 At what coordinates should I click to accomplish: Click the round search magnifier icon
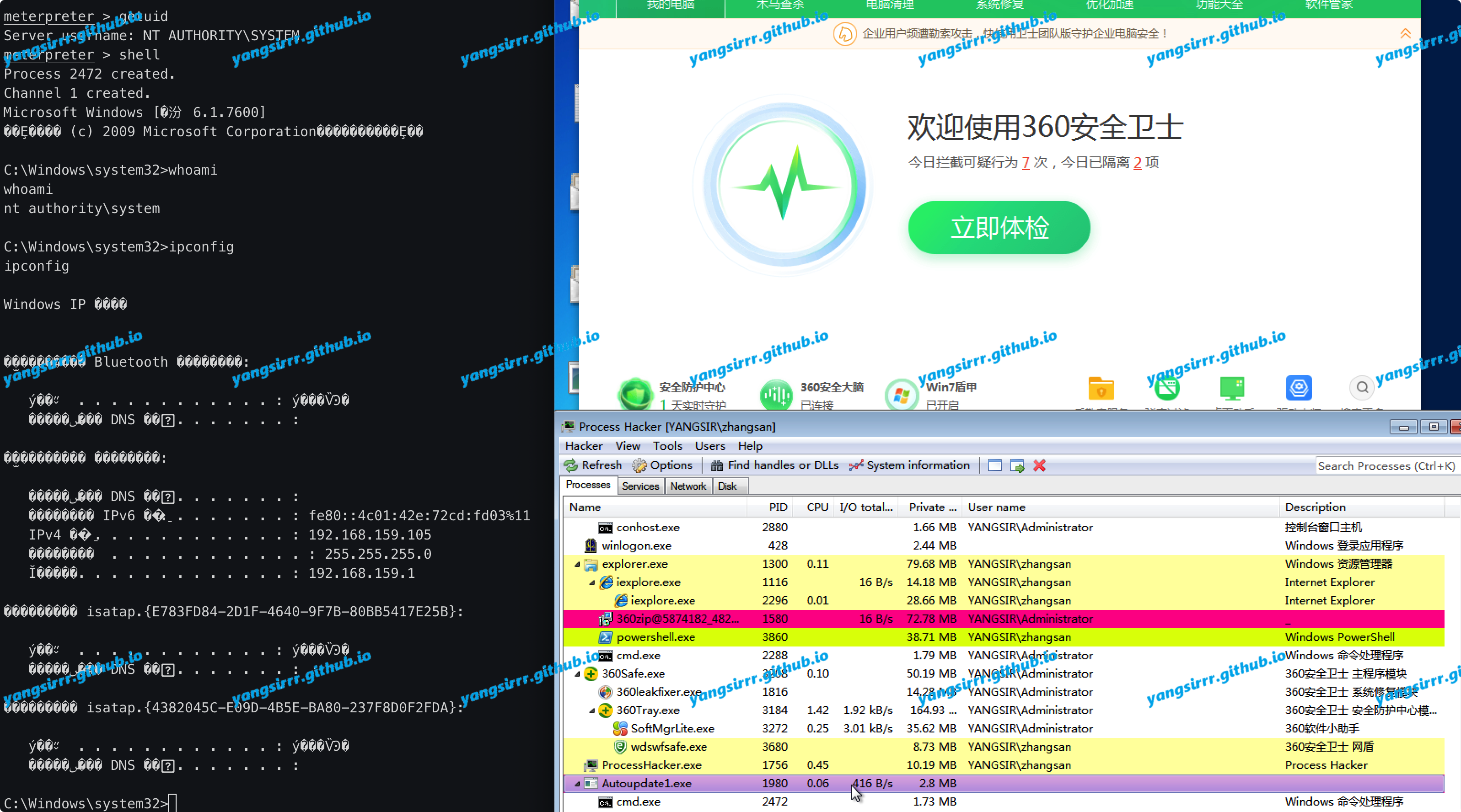click(1362, 388)
